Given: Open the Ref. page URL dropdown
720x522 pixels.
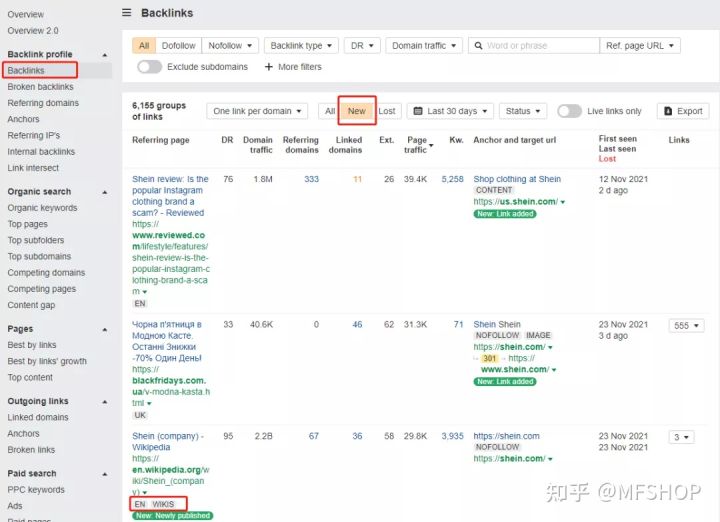Looking at the screenshot, I should pos(640,45).
